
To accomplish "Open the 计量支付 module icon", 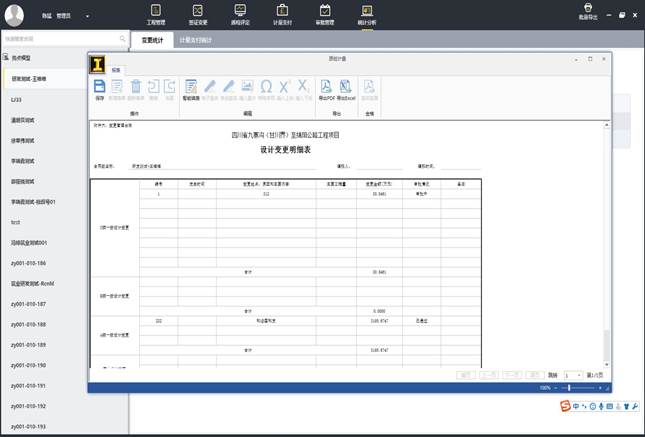I will (282, 13).
